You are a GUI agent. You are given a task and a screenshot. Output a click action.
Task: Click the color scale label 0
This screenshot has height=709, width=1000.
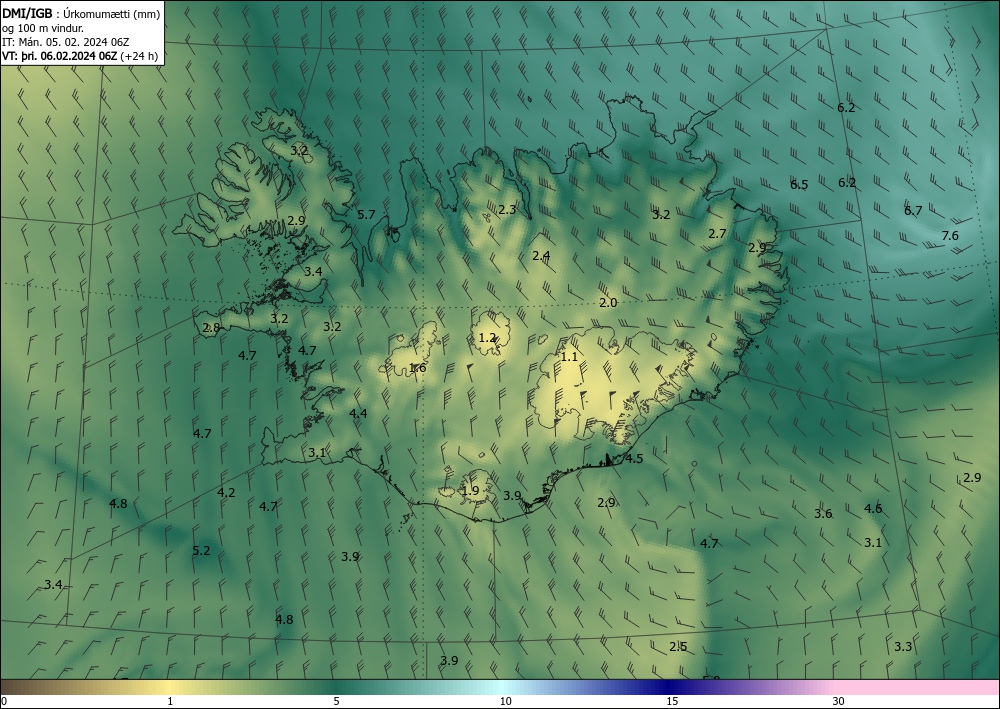tap(4, 701)
